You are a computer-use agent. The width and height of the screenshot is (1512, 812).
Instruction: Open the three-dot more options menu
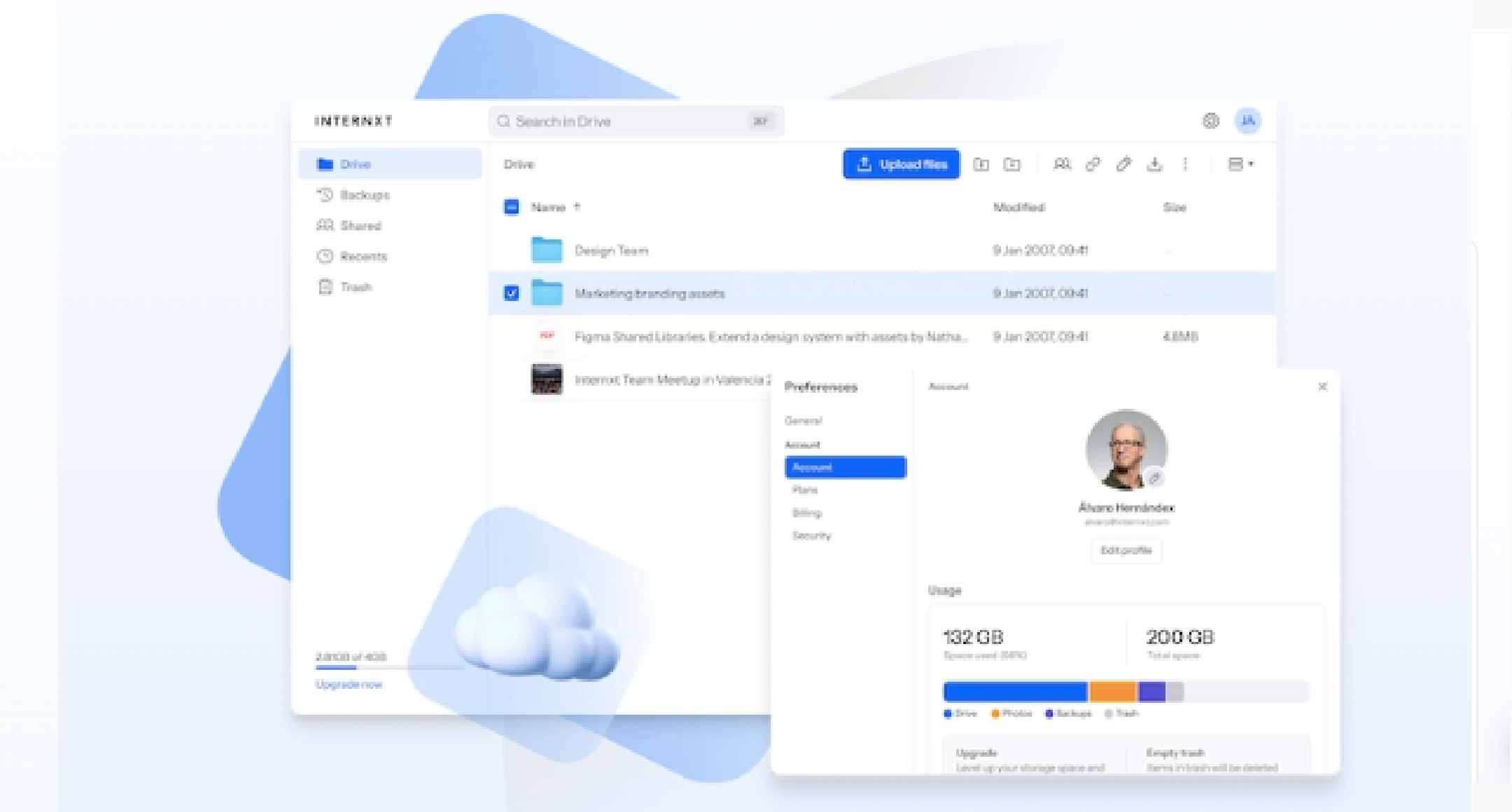[1185, 164]
